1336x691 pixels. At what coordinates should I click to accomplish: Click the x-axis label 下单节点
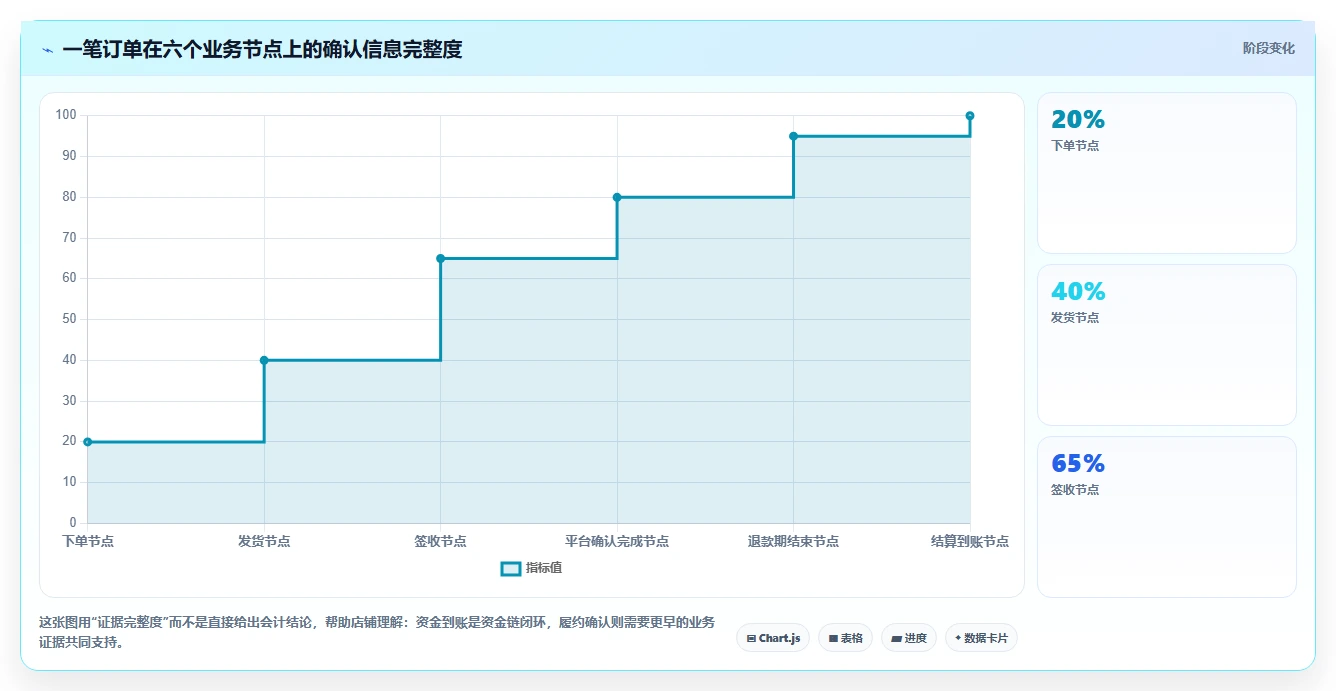[88, 541]
